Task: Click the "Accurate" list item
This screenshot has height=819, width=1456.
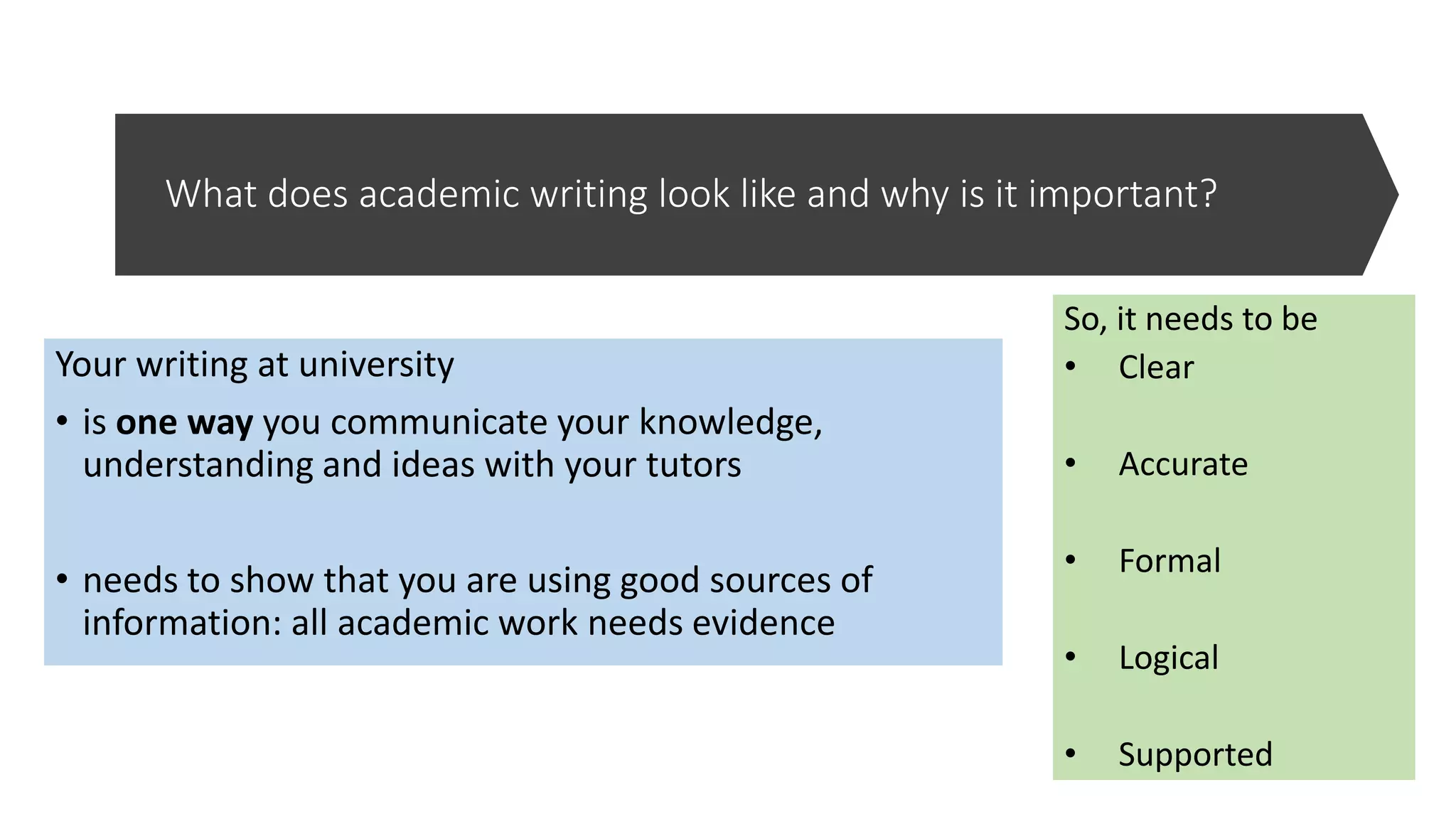Action: 1183,464
